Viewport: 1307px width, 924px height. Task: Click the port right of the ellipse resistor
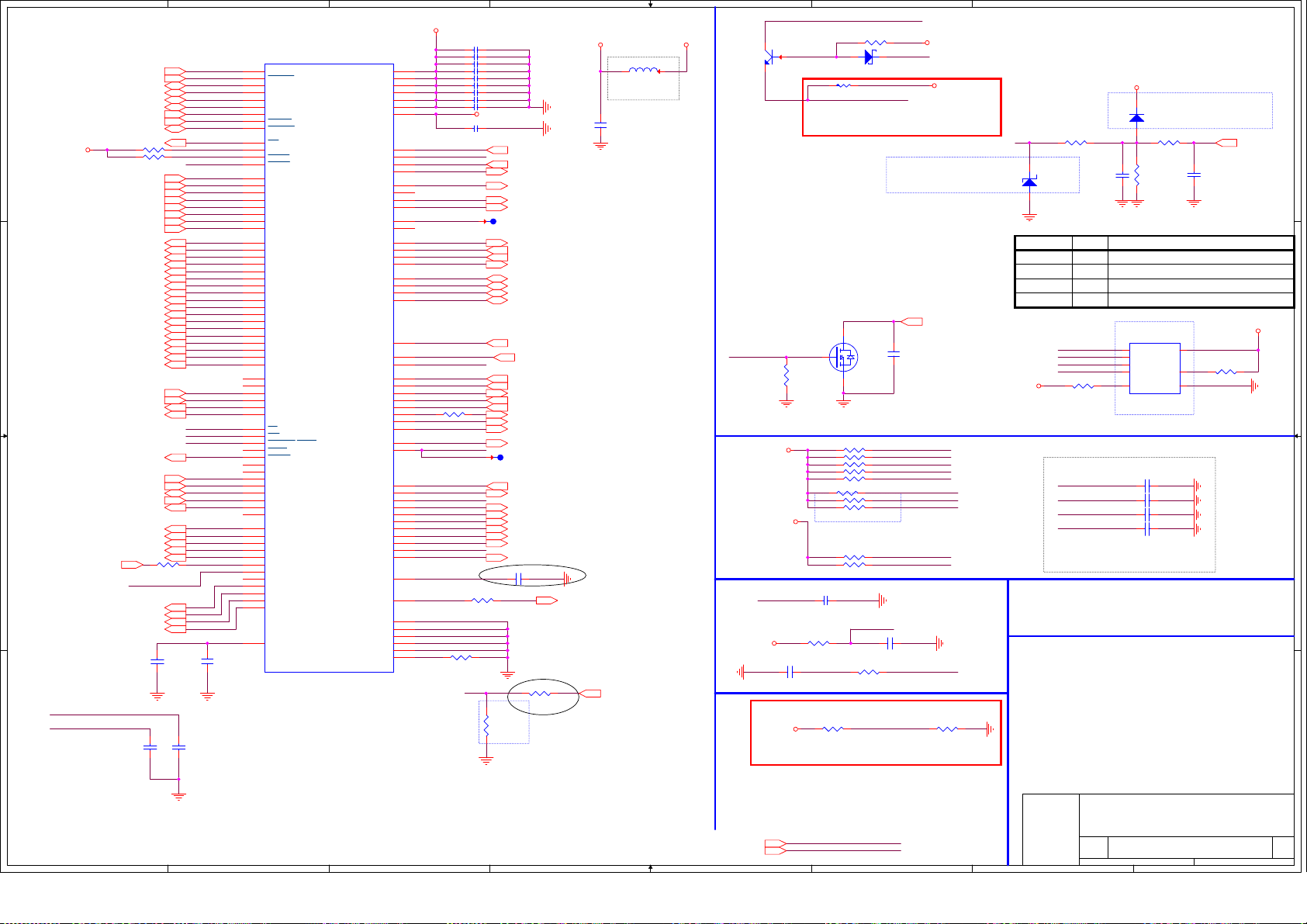coord(590,694)
